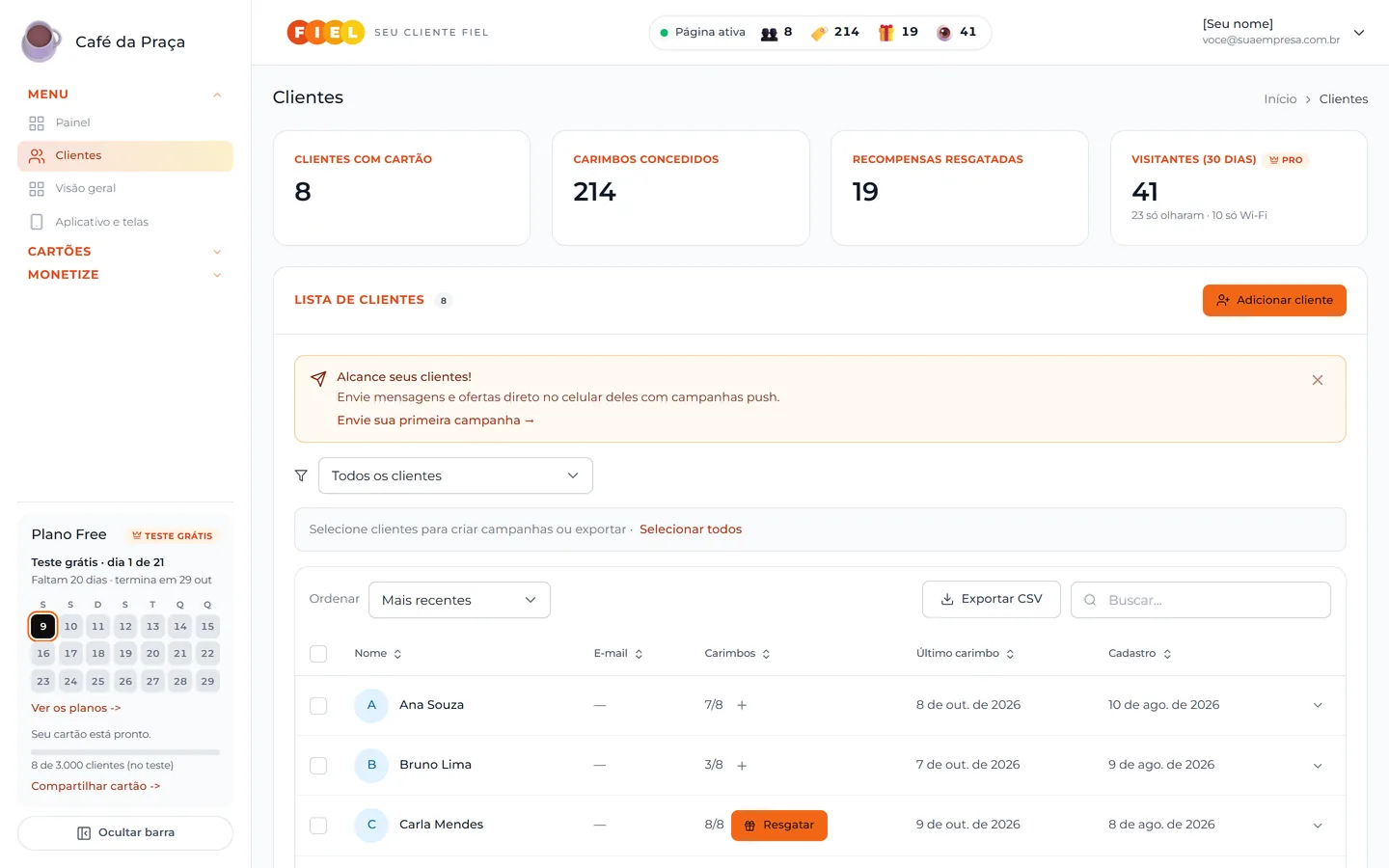Viewport: 1389px width, 868px height.
Task: Add a stamp to Ana Souza
Action: (x=742, y=705)
